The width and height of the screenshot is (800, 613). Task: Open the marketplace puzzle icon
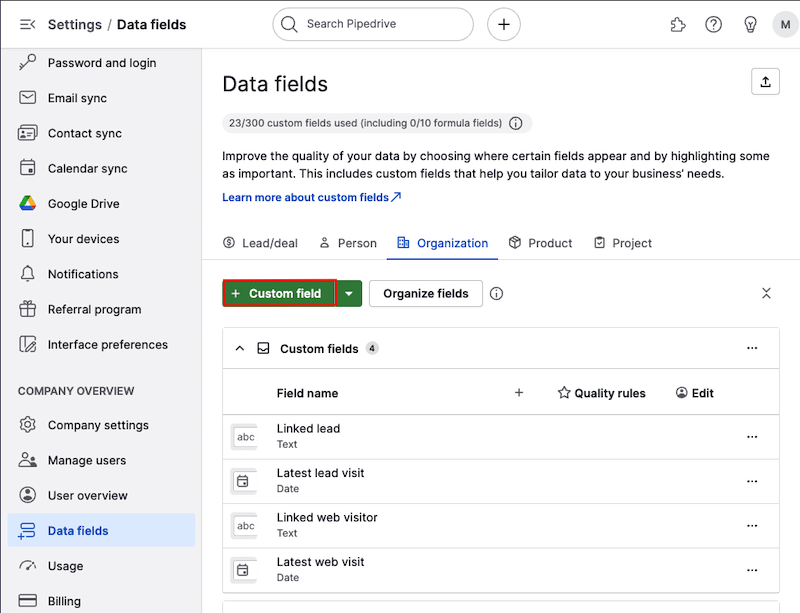click(678, 24)
